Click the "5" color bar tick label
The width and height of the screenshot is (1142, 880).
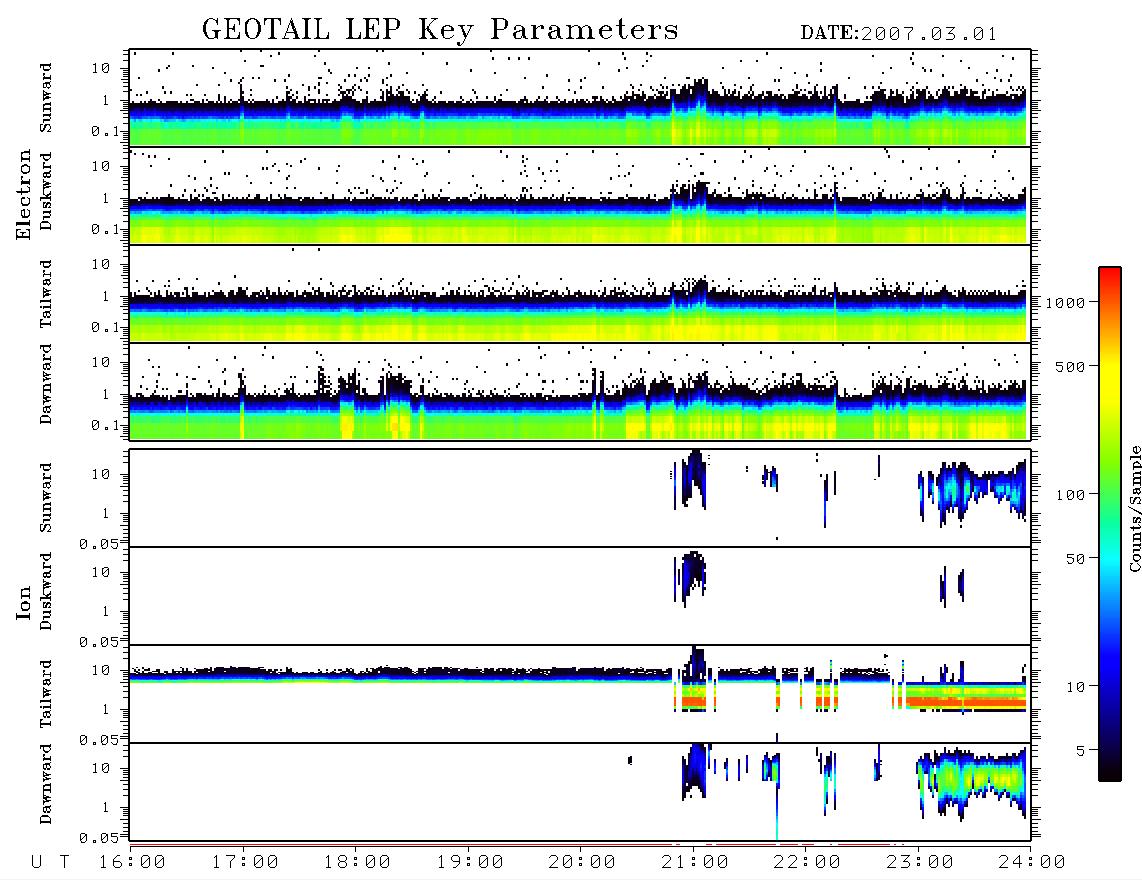point(1080,751)
